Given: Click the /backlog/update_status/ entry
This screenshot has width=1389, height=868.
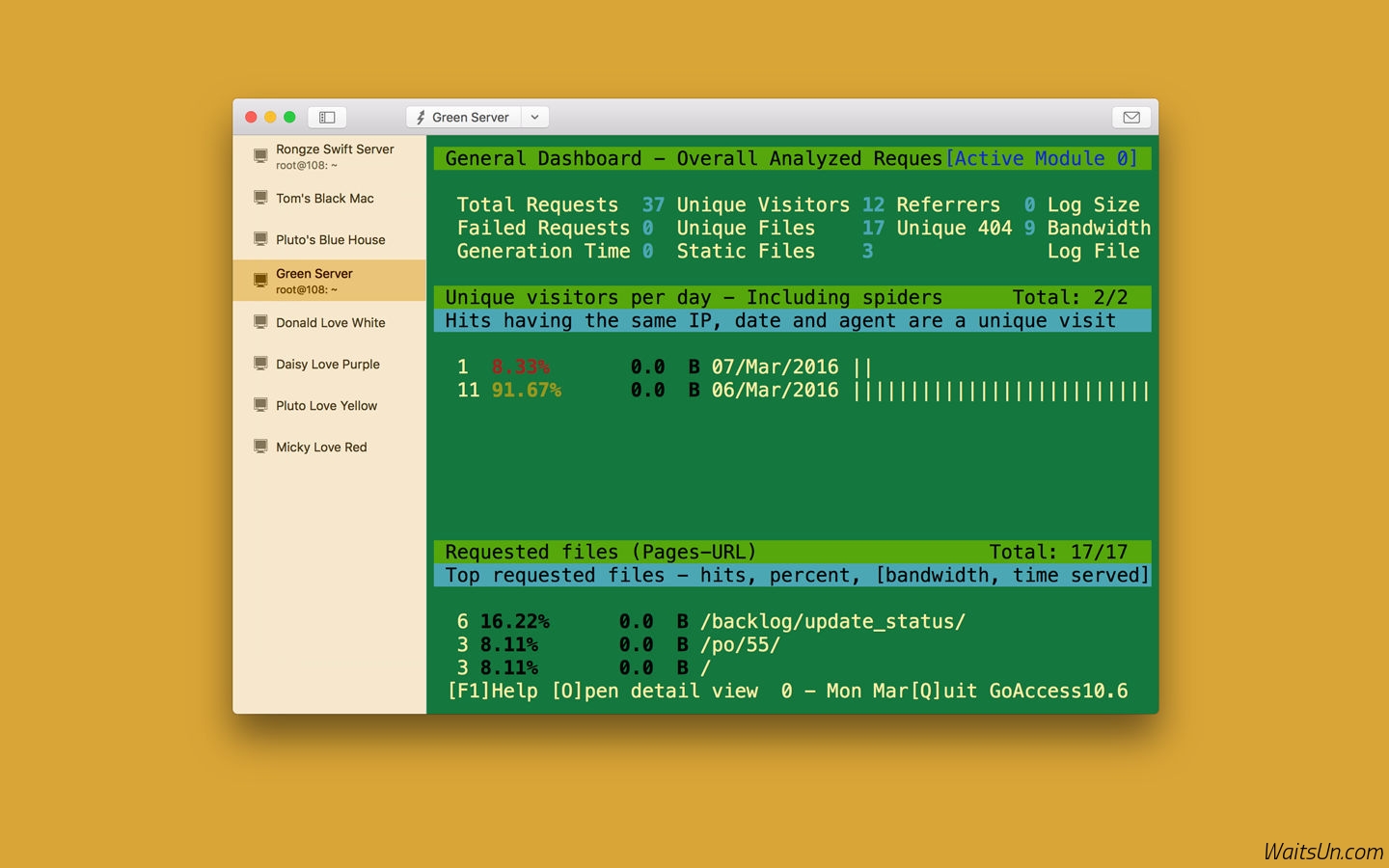Looking at the screenshot, I should 832,622.
